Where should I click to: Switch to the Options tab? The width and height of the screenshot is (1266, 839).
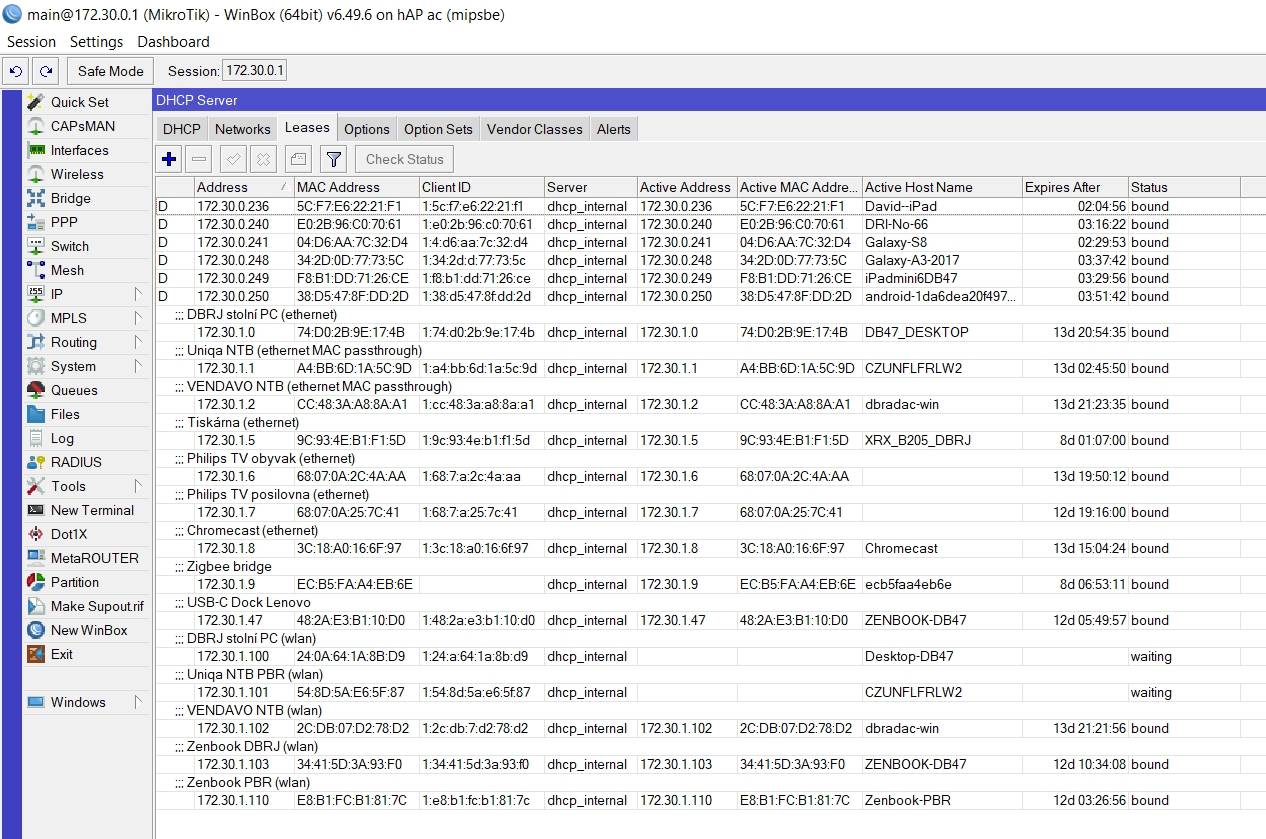(x=367, y=129)
